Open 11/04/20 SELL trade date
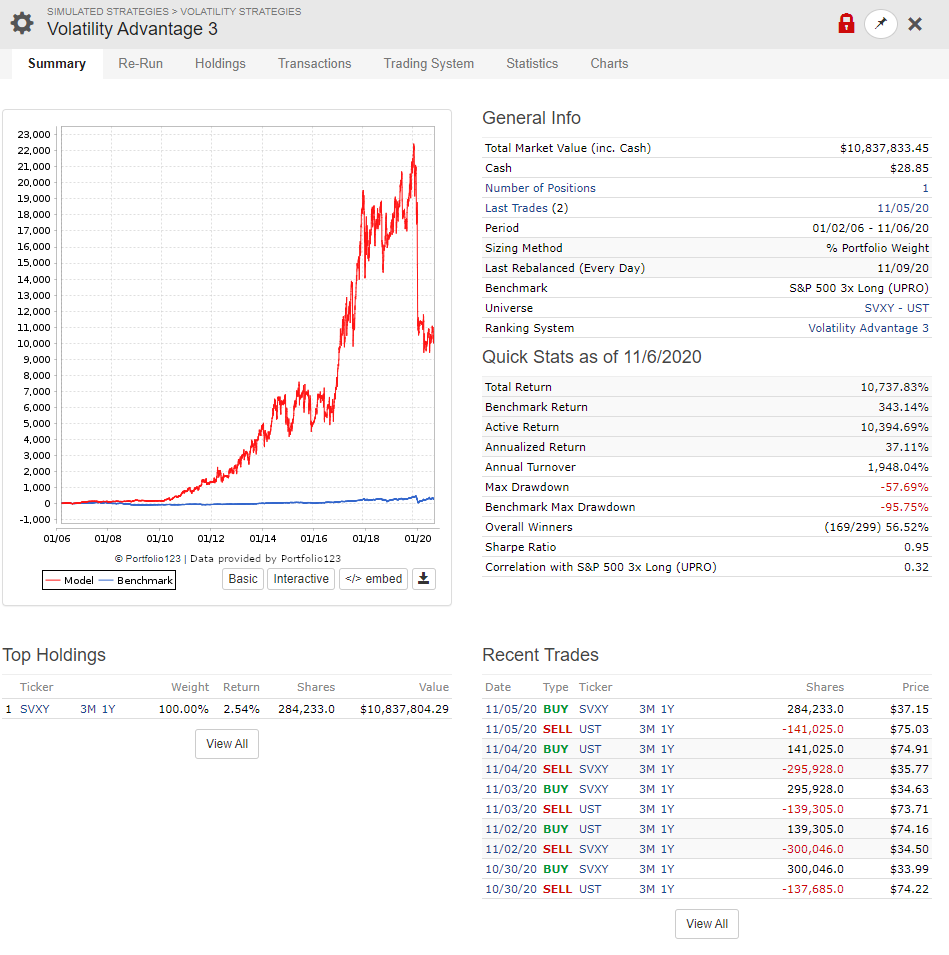This screenshot has height=955, width=949. coord(511,769)
